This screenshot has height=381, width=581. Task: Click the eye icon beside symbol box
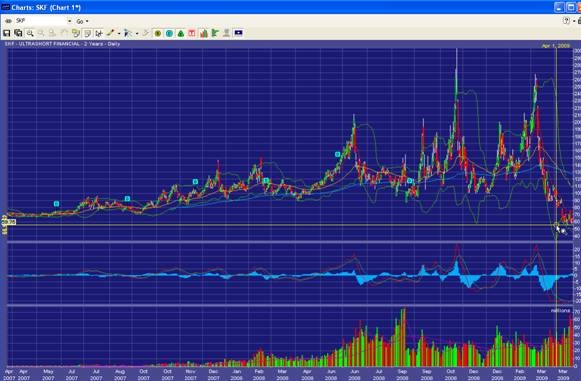coord(8,21)
